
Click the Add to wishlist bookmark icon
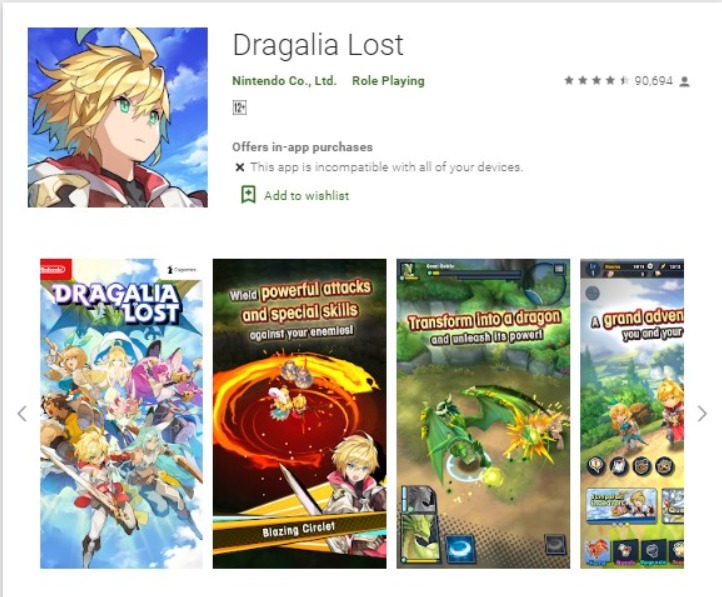[x=249, y=195]
